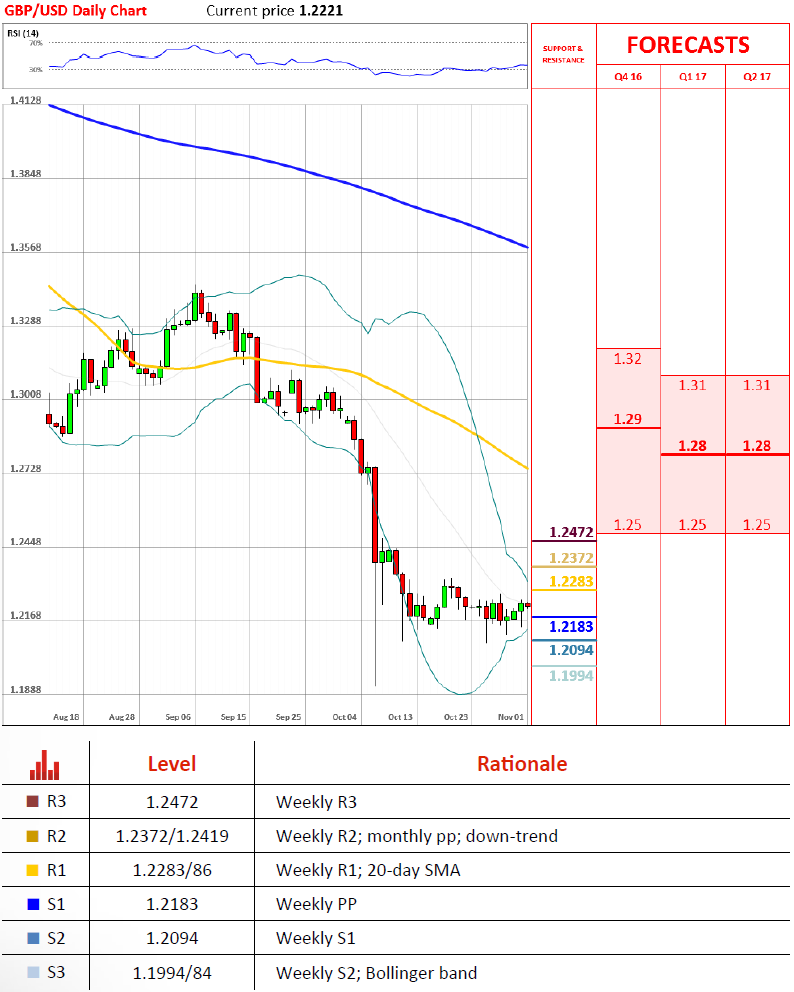This screenshot has width=794, height=992.
Task: Click the Oct 13 date axis label
Action: (x=400, y=717)
